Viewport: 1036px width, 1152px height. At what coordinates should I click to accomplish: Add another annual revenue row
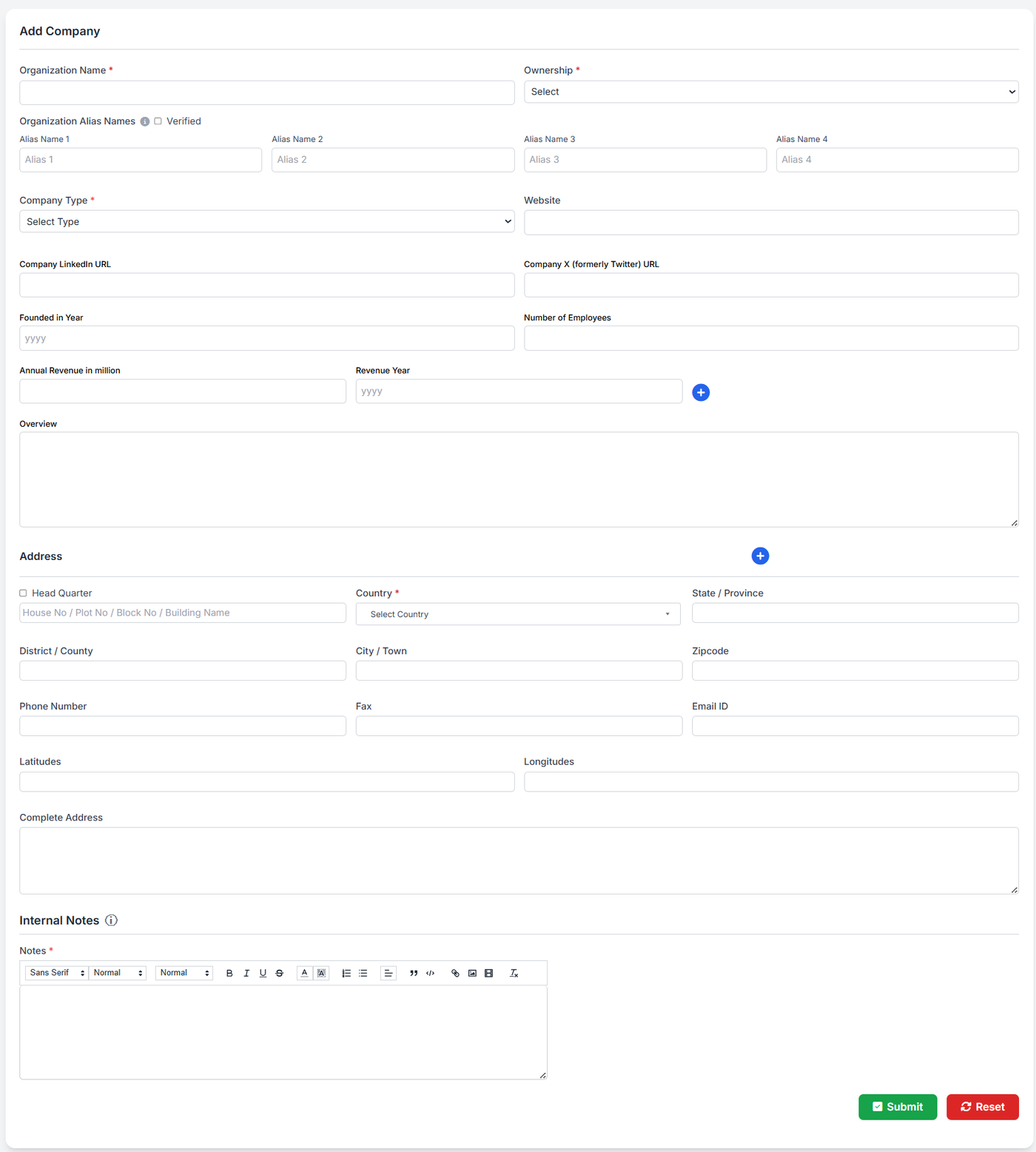(x=701, y=392)
